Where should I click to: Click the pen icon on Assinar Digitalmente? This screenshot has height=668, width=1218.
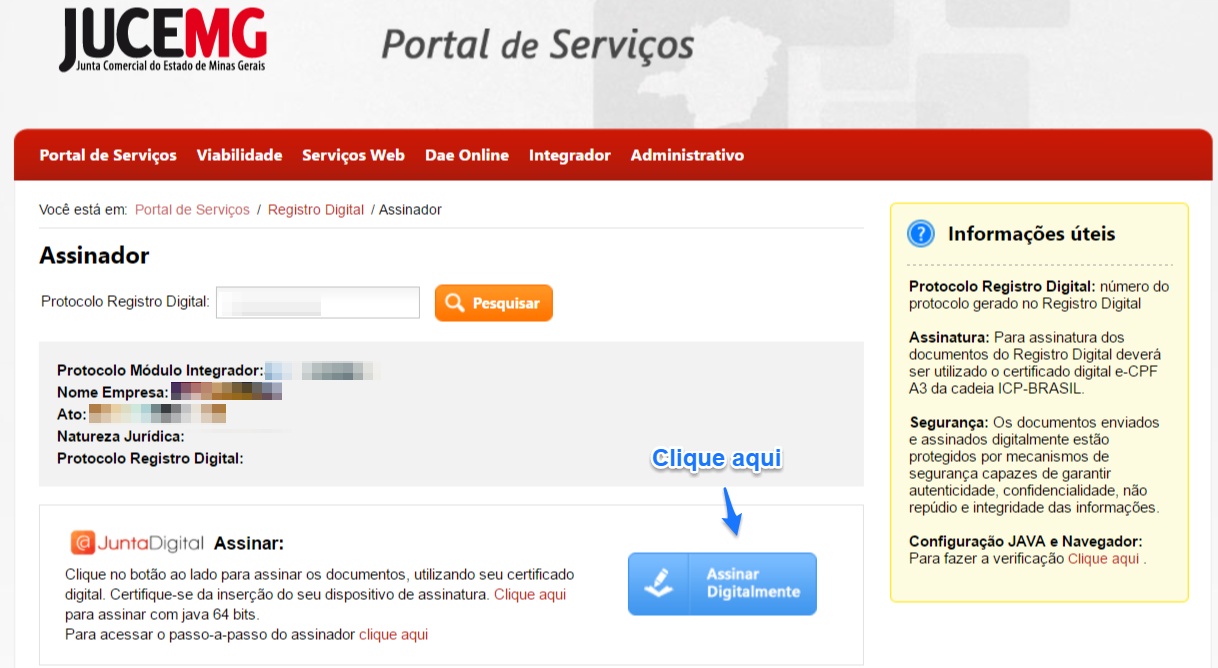(657, 584)
